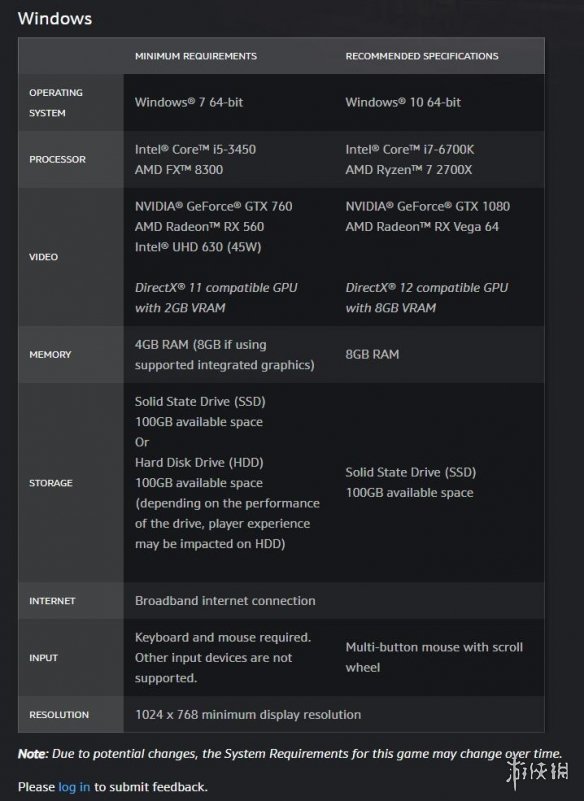Image resolution: width=584 pixels, height=801 pixels.
Task: Click the Storage row label
Action: [x=51, y=483]
